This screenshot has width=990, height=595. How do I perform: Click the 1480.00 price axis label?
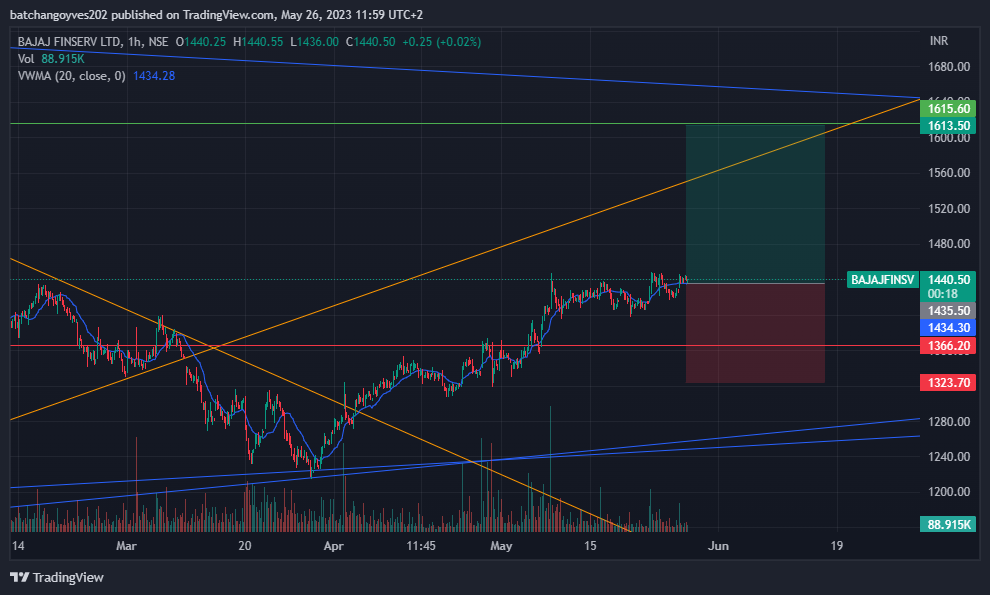coord(948,244)
